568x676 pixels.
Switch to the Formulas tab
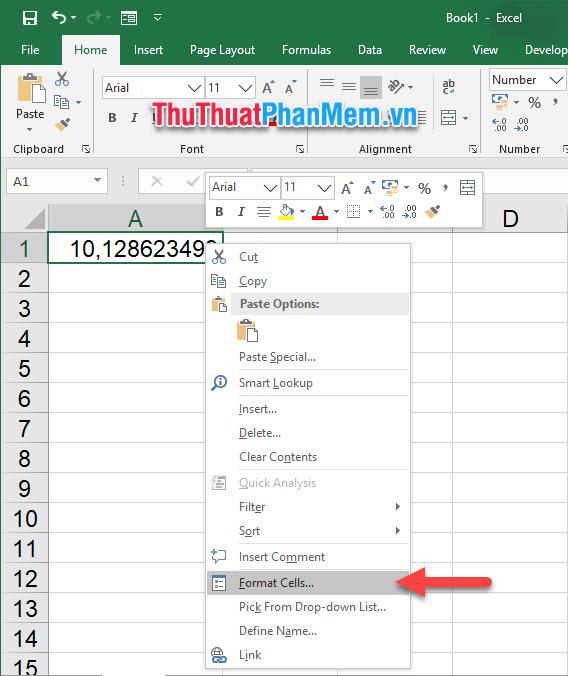tap(306, 50)
